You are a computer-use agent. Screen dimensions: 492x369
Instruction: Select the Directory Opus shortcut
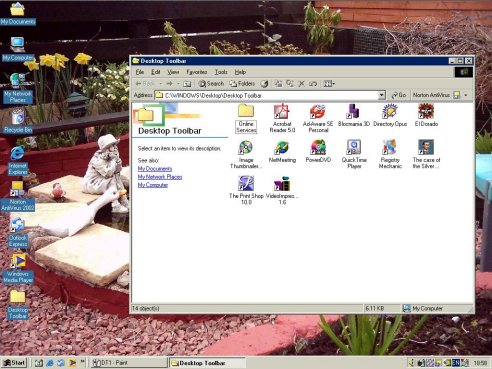[x=390, y=115]
